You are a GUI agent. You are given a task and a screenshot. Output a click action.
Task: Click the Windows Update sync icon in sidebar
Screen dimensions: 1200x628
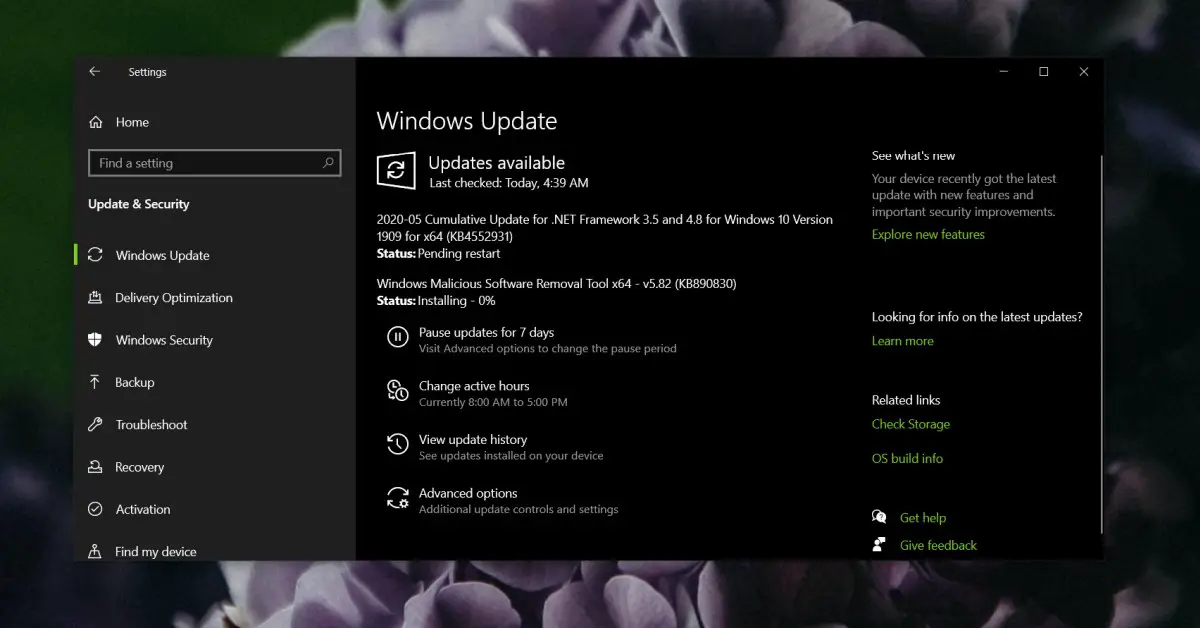tap(95, 255)
